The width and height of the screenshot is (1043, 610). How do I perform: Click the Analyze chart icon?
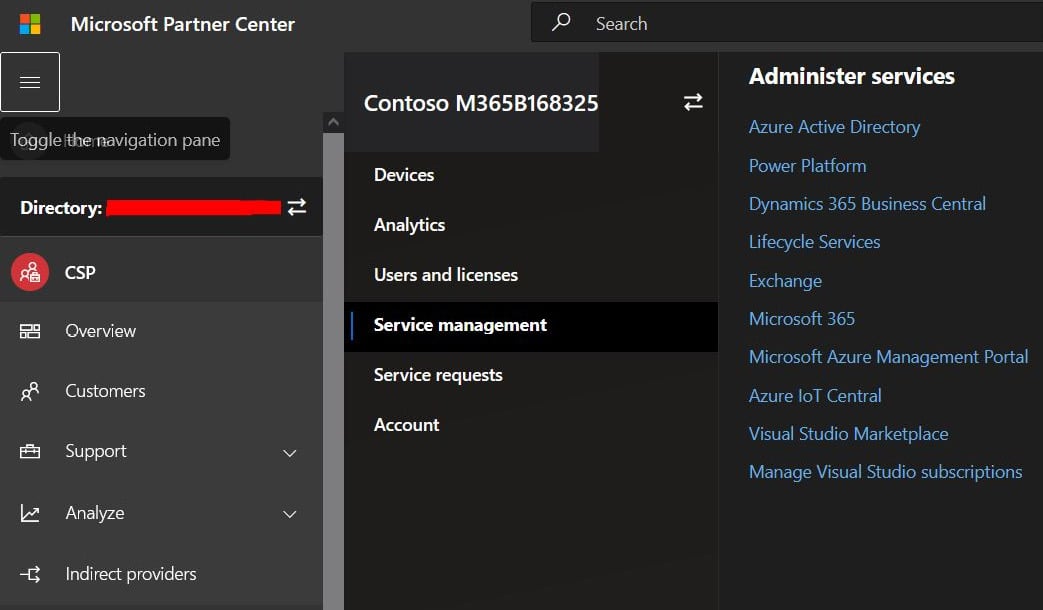tap(30, 513)
